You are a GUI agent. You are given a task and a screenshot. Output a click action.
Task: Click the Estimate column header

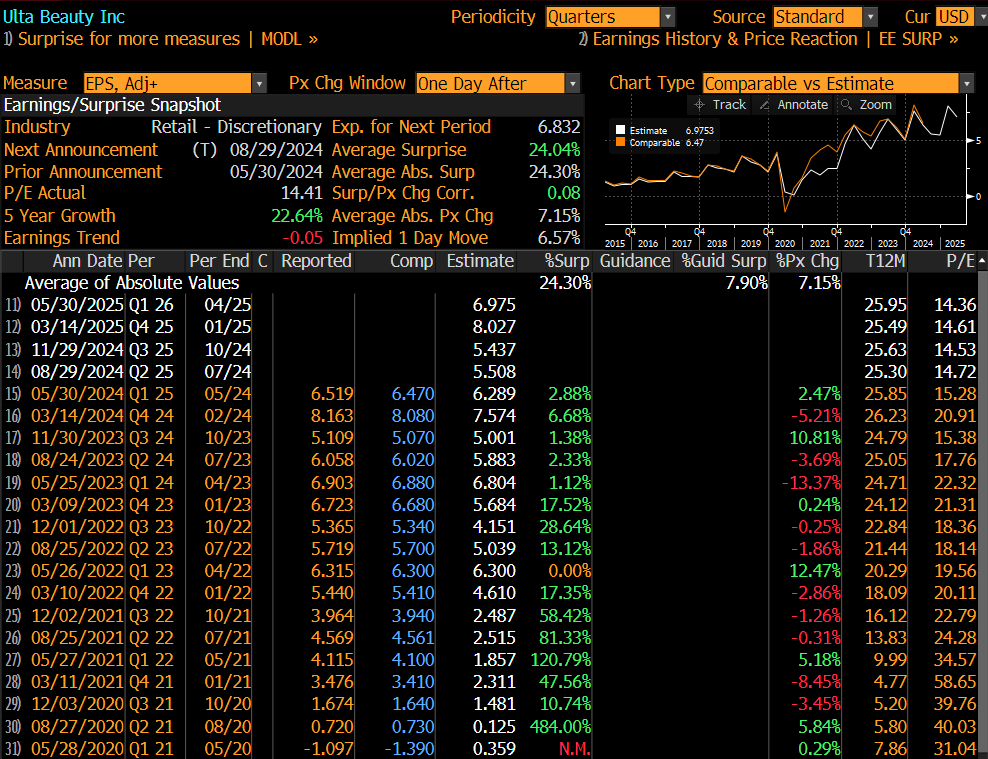[x=480, y=261]
